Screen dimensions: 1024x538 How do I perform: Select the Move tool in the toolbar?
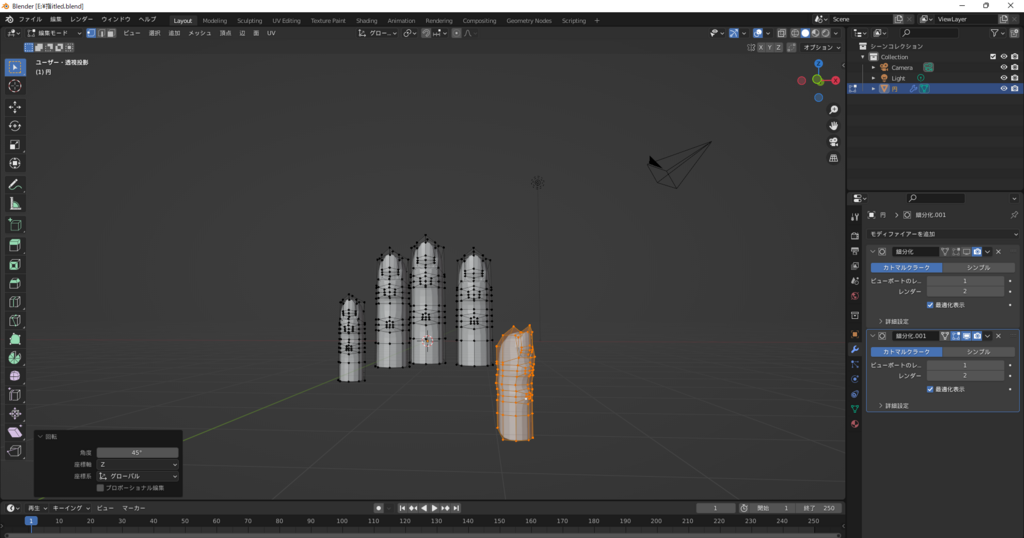click(x=15, y=106)
